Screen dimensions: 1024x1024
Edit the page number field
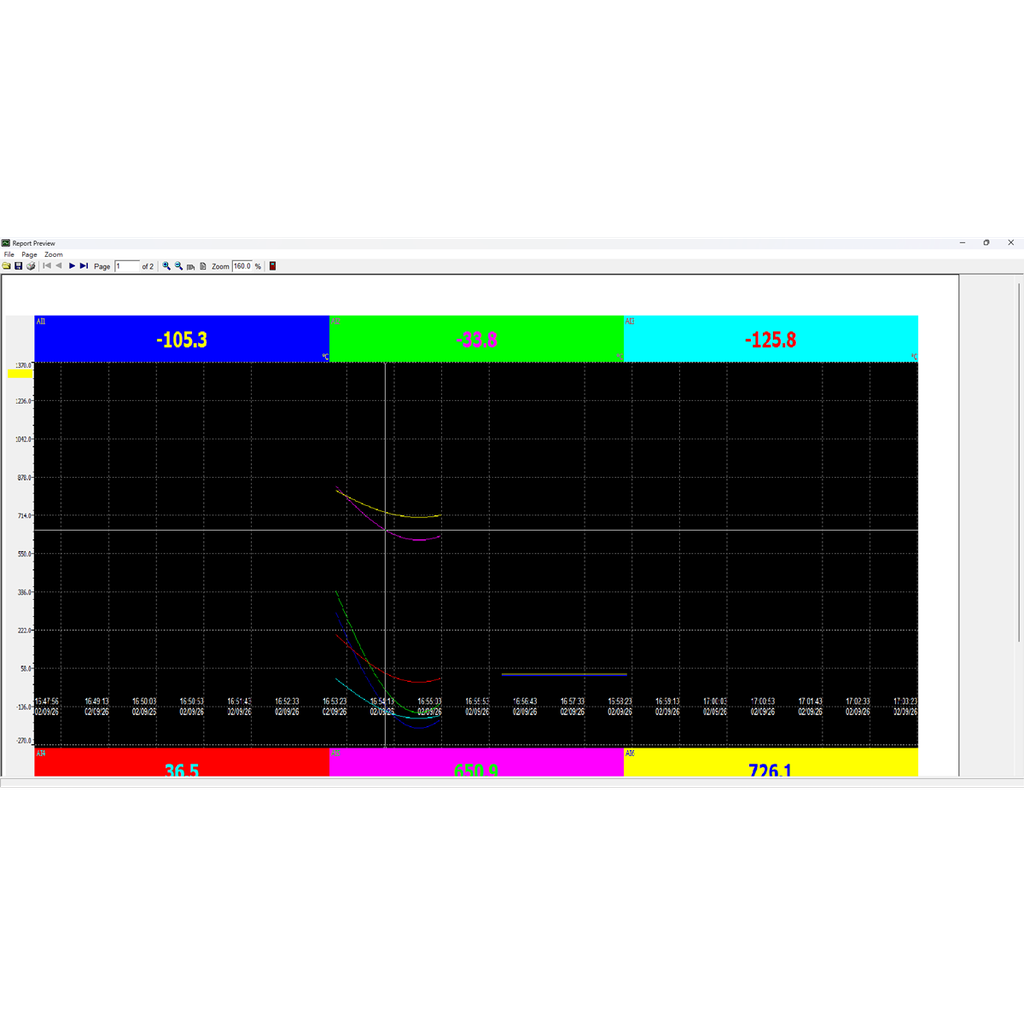point(127,266)
